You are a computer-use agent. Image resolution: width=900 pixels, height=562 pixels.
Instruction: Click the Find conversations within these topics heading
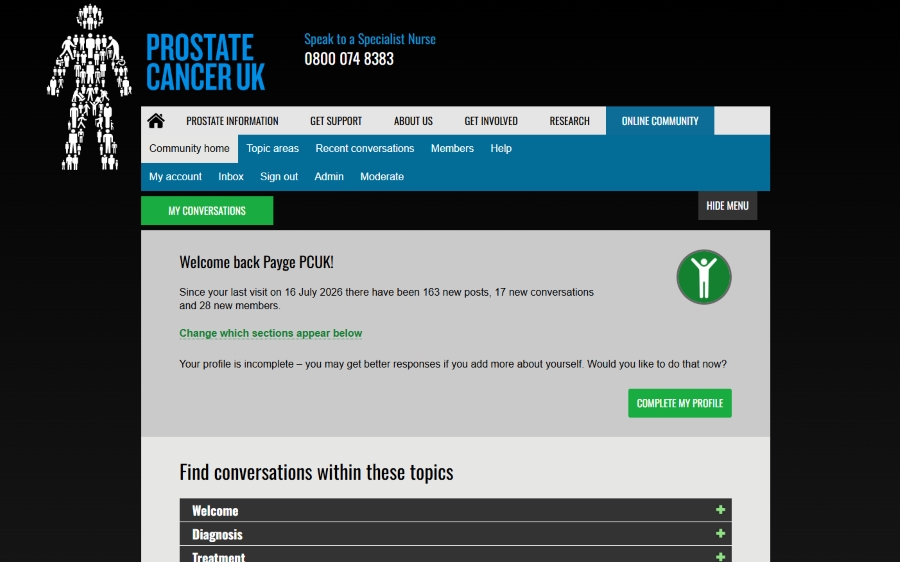(316, 472)
